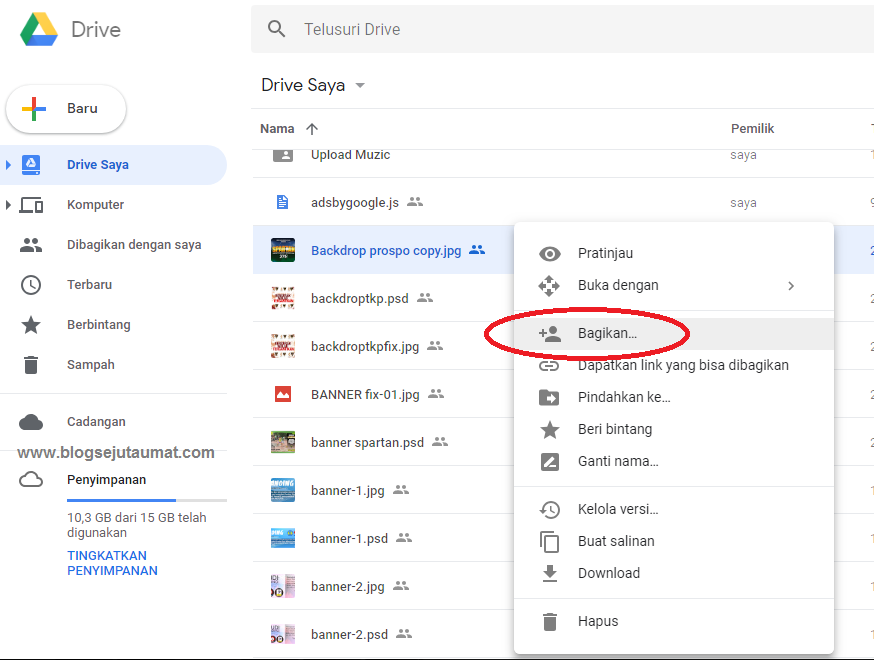This screenshot has height=660, width=874.
Task: Click the Google Drive logo icon
Action: click(39, 30)
